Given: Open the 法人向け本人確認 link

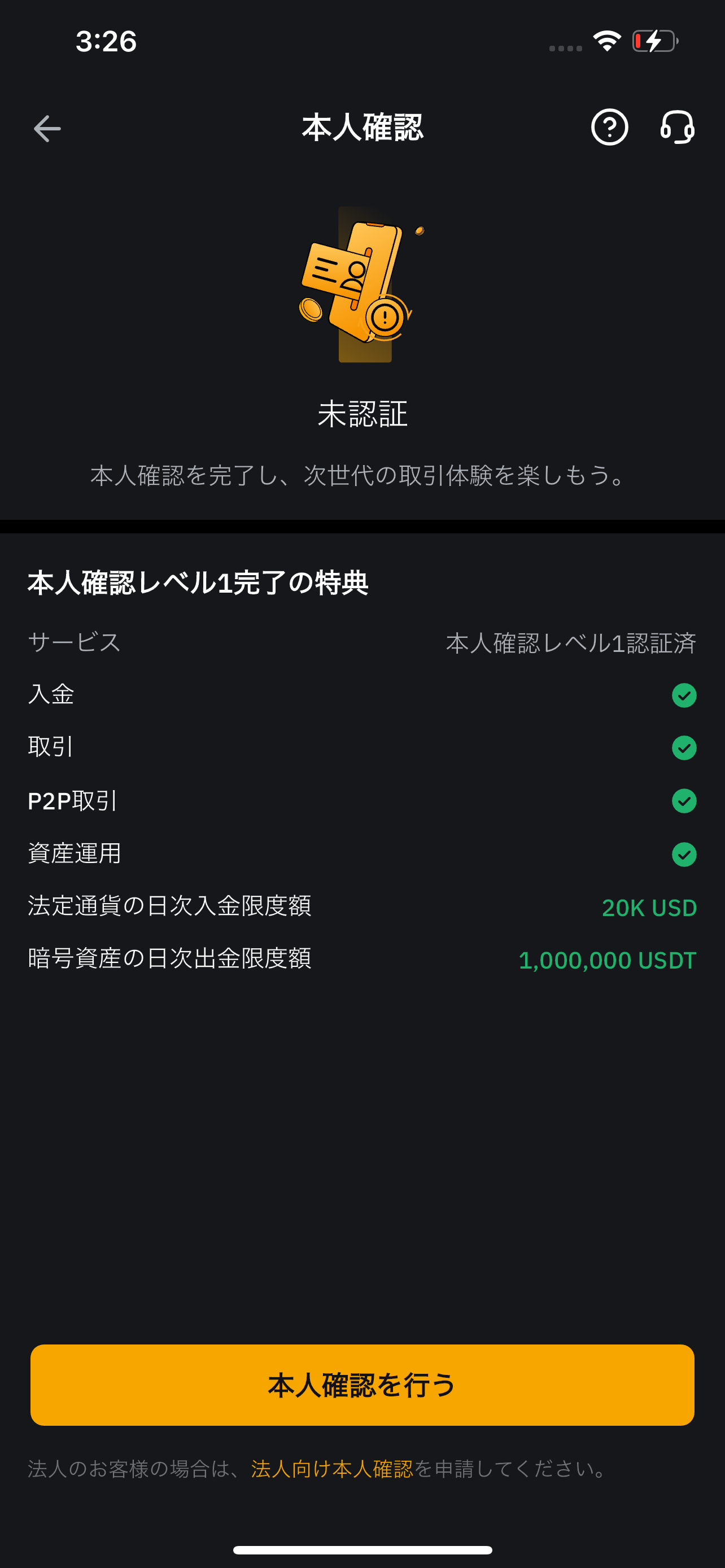Looking at the screenshot, I should (332, 1469).
